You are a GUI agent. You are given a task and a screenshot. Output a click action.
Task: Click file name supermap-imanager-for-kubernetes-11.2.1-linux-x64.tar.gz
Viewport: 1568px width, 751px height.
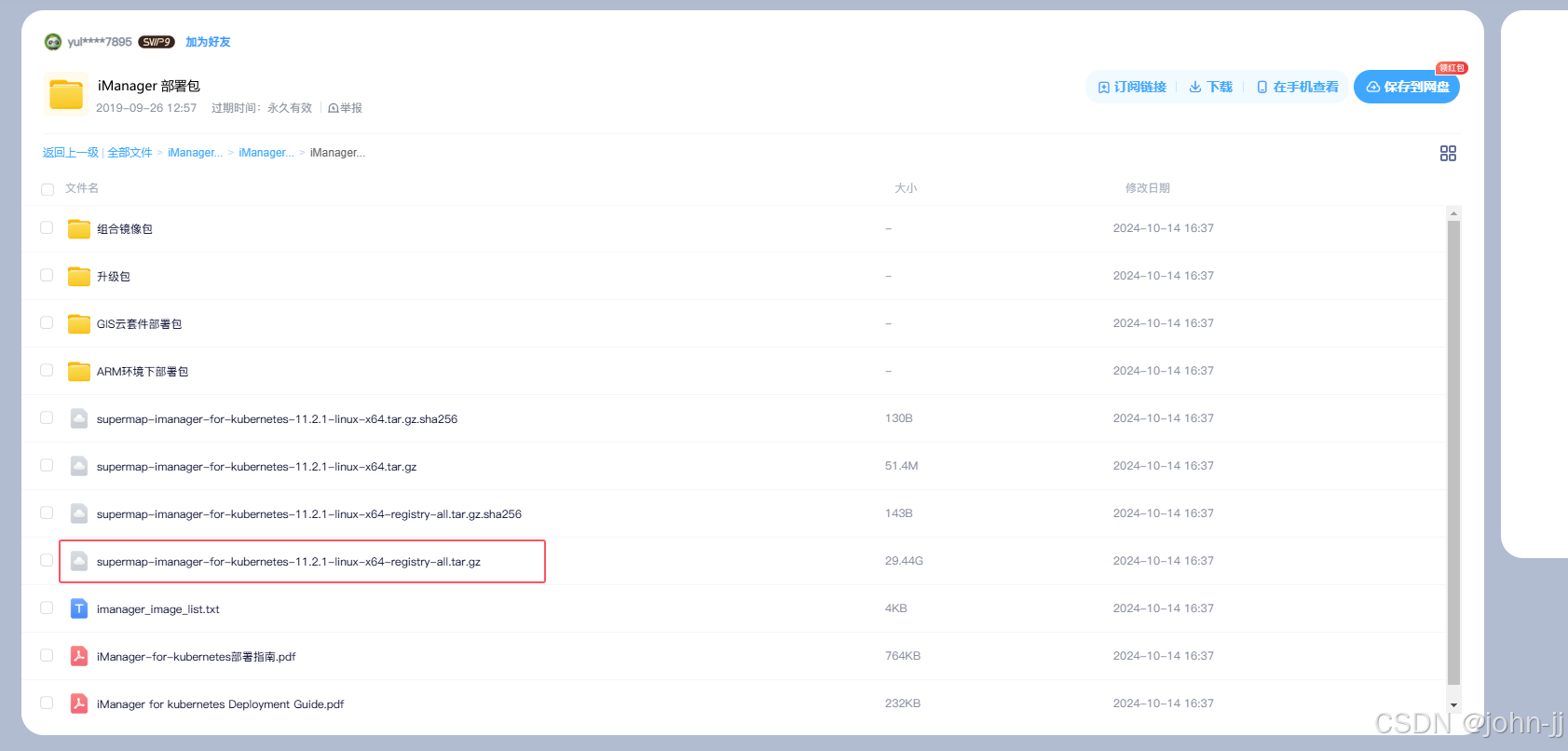coord(257,467)
